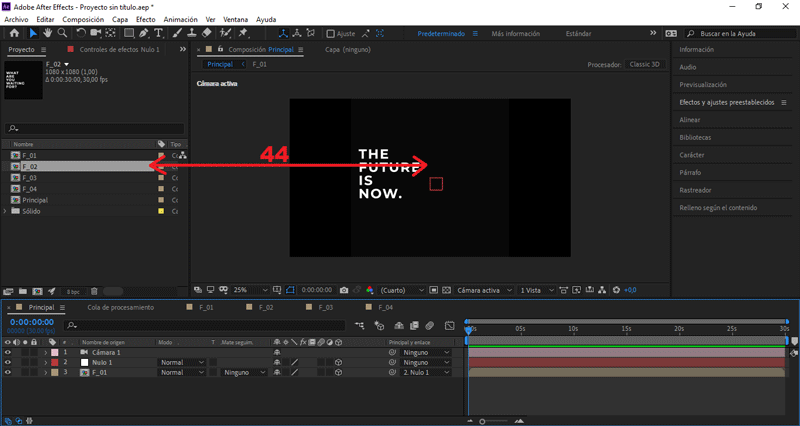The width and height of the screenshot is (800, 426).
Task: Open Ninguno track matte dropdown for F_01
Action: 244,372
